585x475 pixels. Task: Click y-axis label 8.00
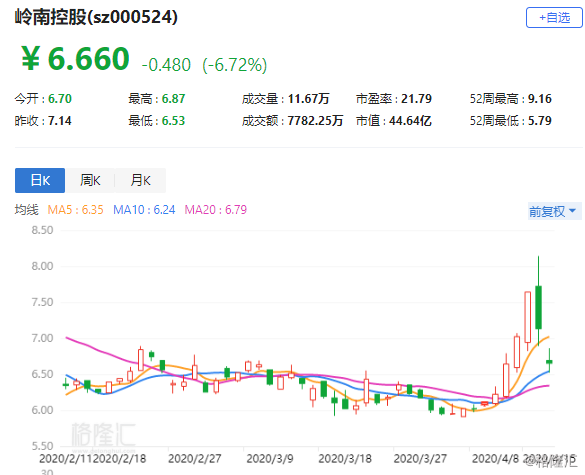point(42,266)
